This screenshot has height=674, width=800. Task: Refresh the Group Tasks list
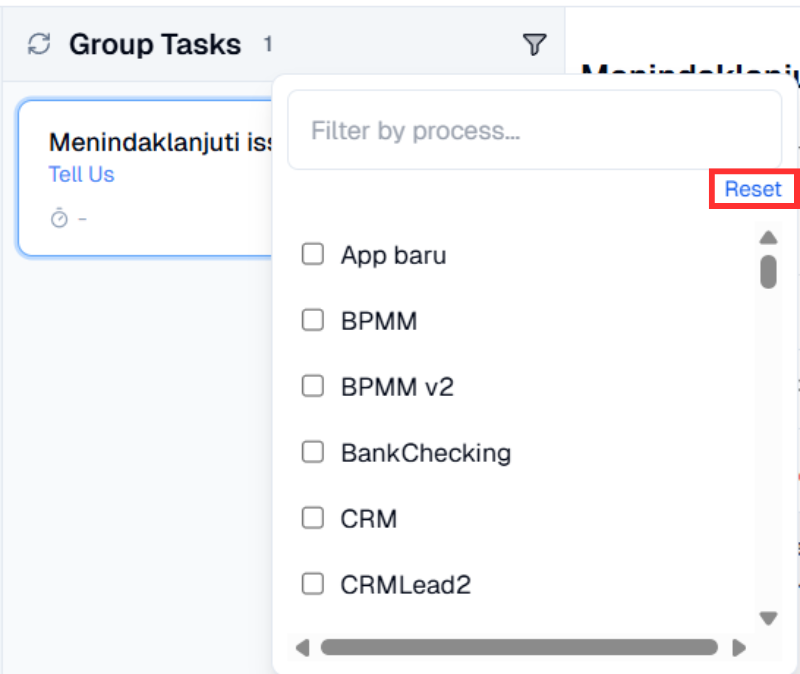click(x=38, y=44)
